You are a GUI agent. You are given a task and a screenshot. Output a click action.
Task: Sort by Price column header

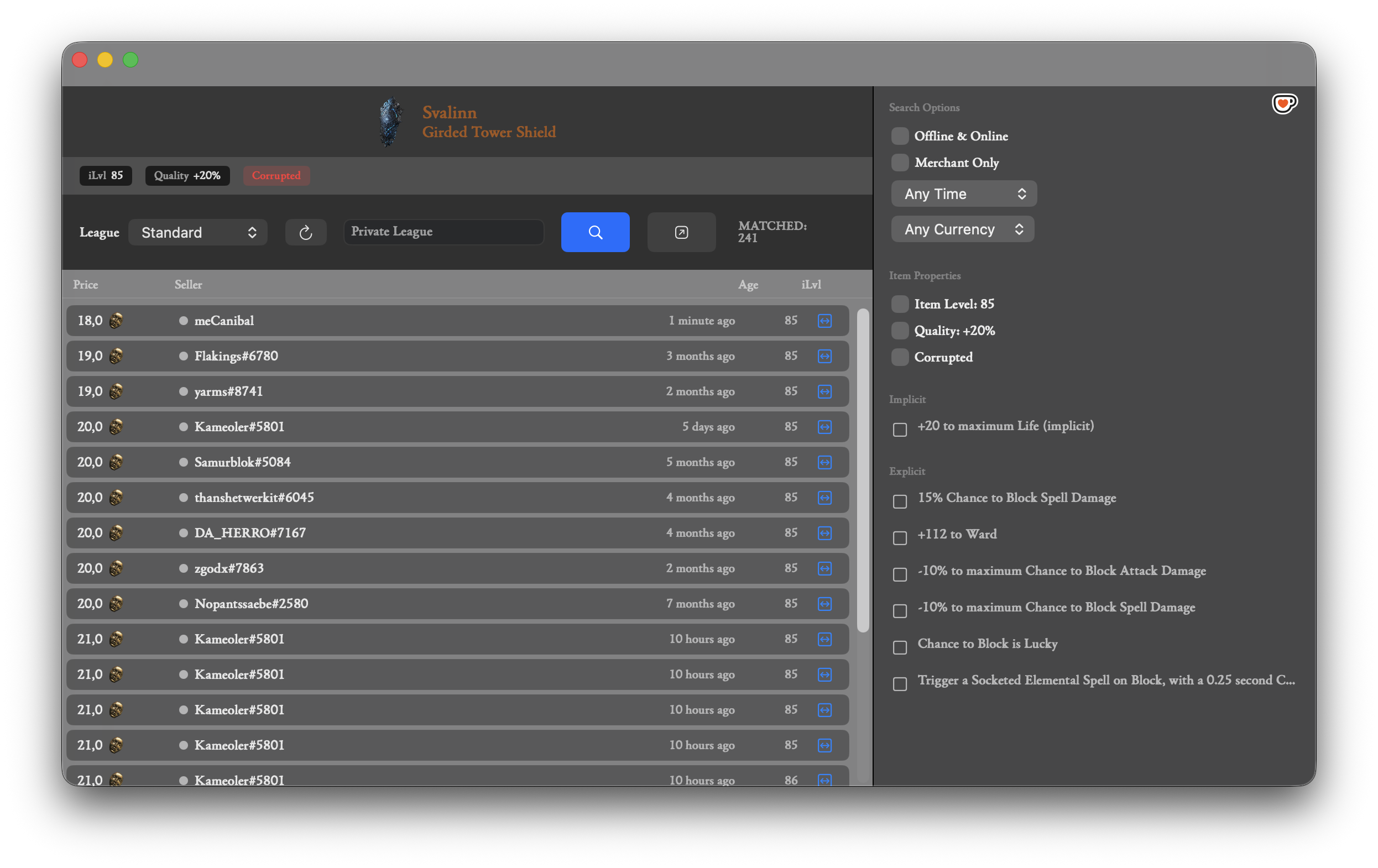(x=85, y=284)
